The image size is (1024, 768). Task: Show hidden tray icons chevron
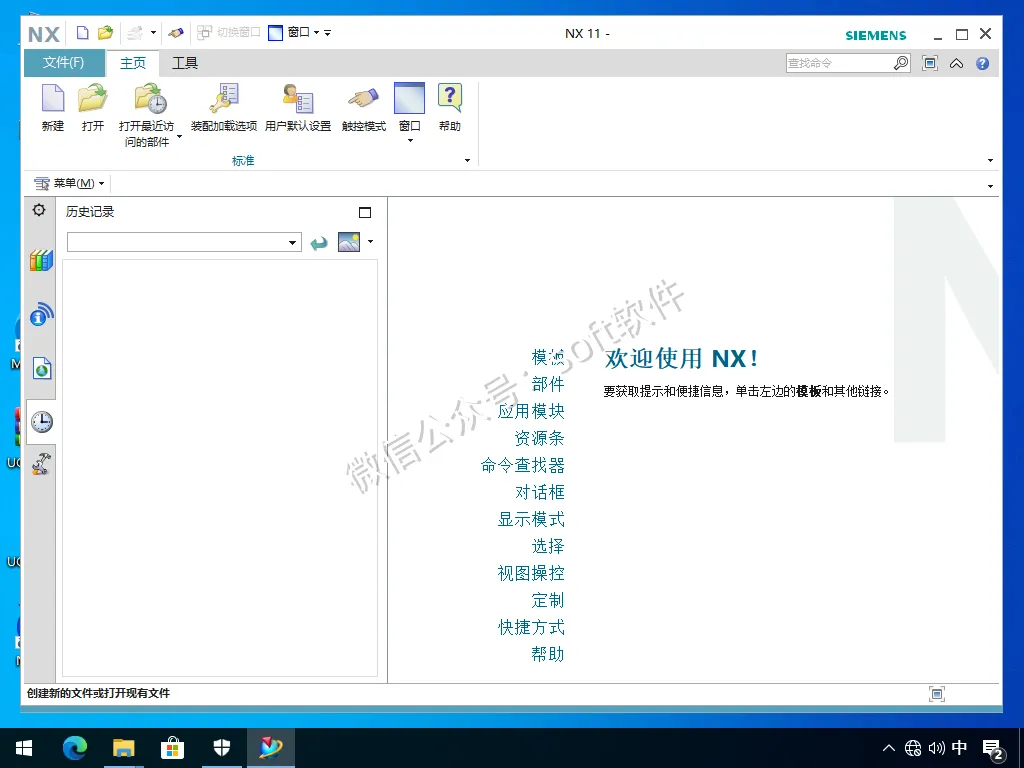[x=888, y=748]
